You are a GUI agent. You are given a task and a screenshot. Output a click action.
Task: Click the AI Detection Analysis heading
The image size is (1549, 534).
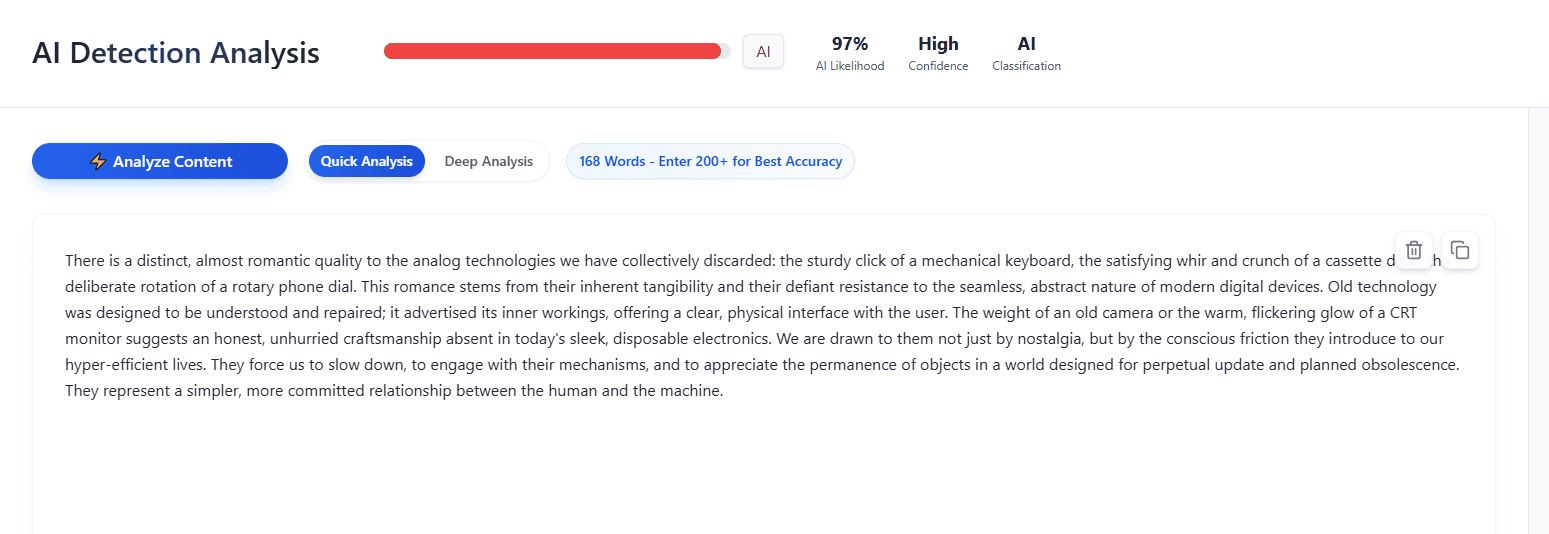pyautogui.click(x=176, y=53)
